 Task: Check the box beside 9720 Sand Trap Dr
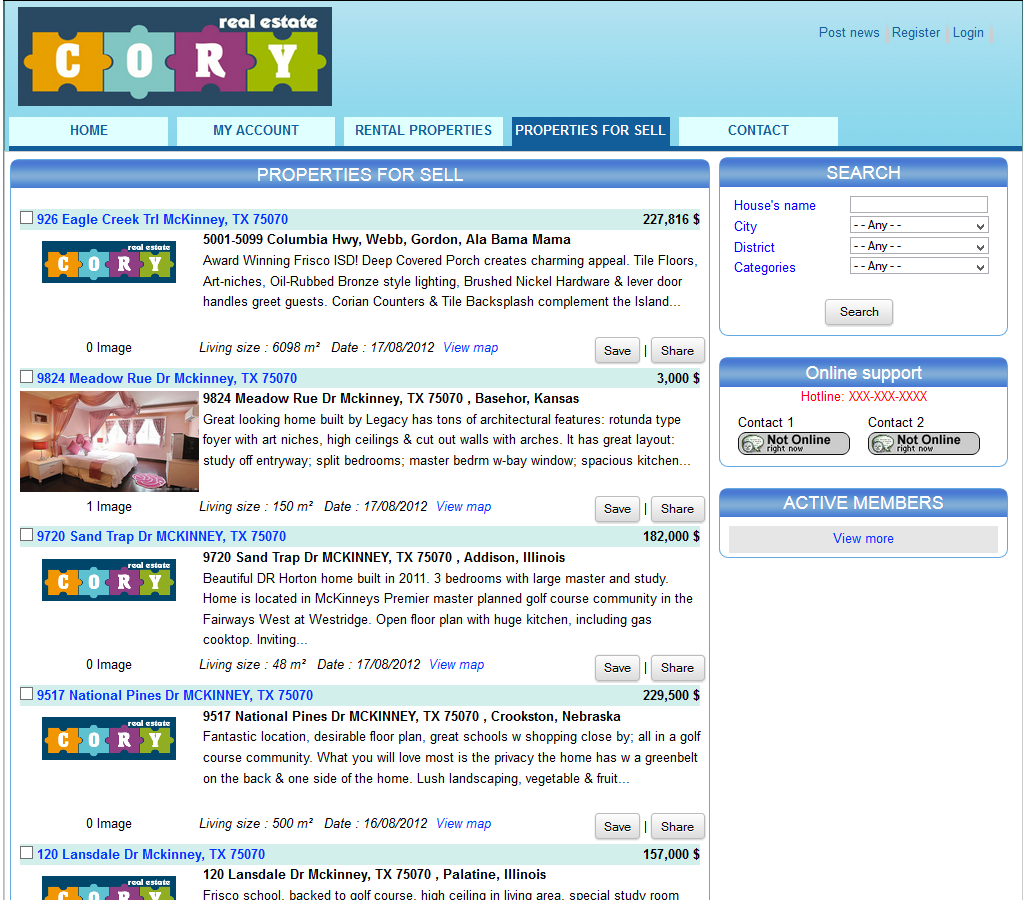(x=27, y=535)
